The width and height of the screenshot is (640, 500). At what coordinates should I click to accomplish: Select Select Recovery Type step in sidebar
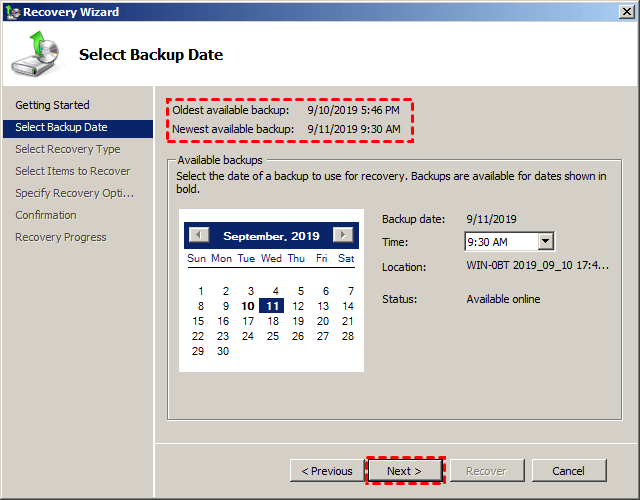coord(67,149)
